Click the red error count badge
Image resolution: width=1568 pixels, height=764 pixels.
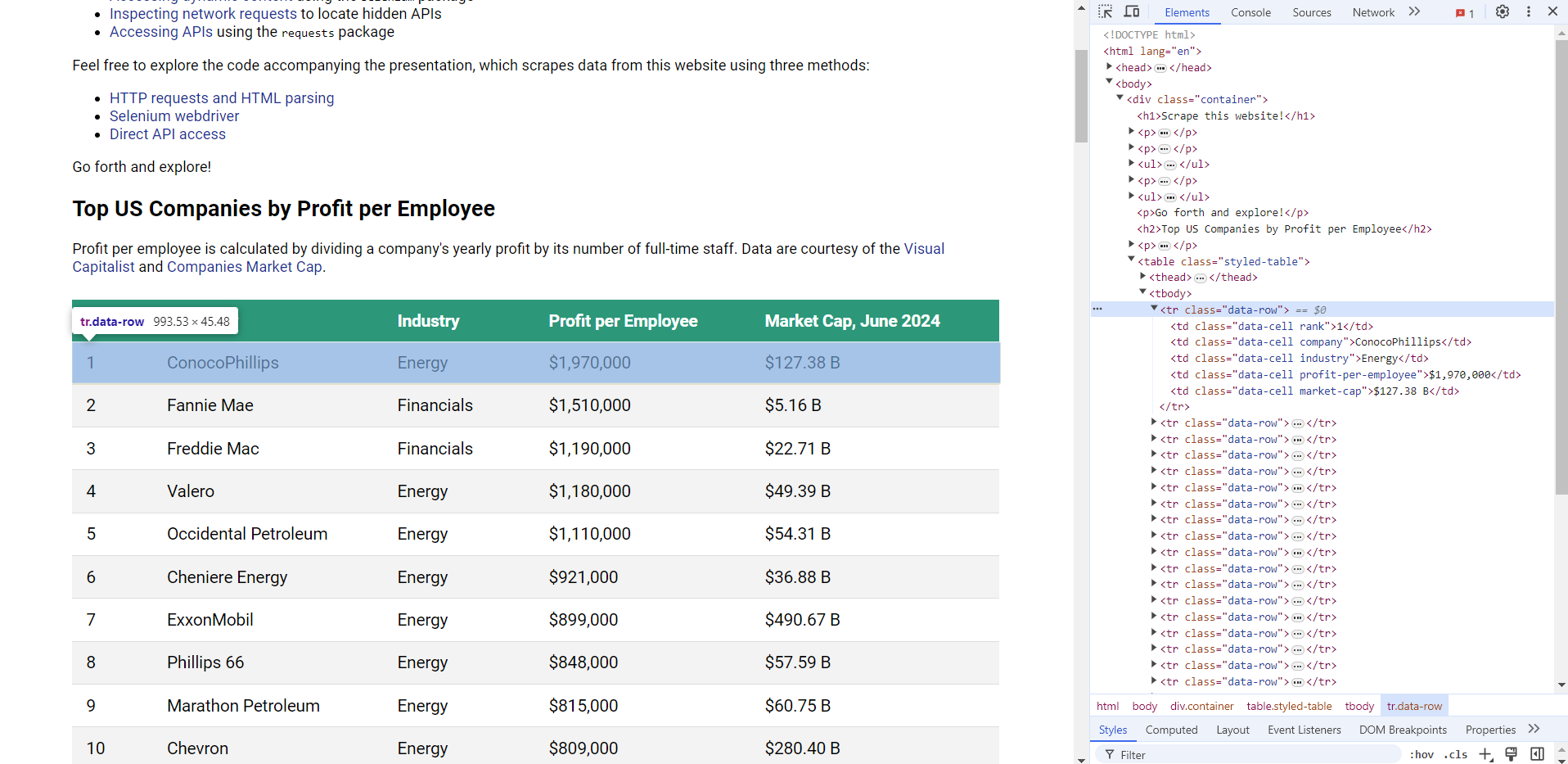(1465, 12)
